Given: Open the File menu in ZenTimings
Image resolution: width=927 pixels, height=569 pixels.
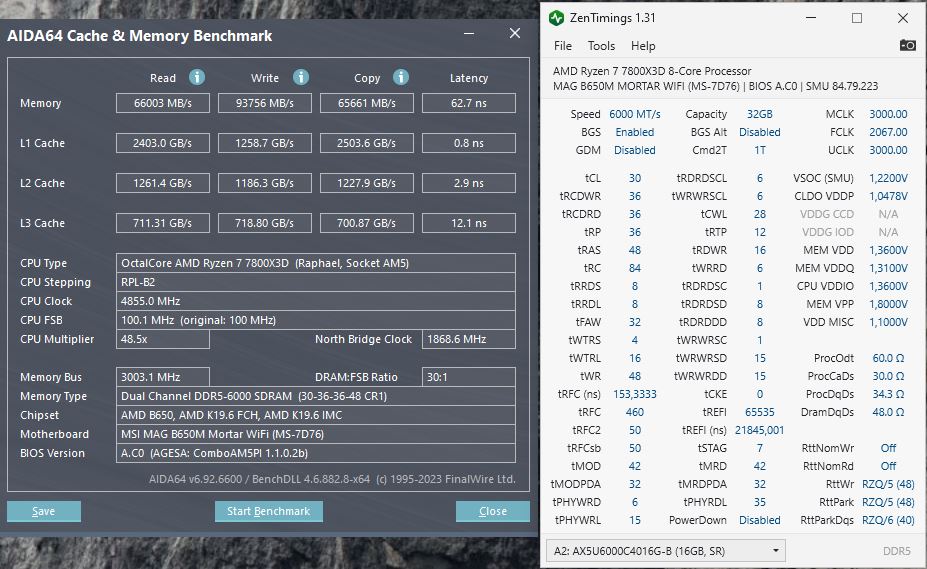Looking at the screenshot, I should click(562, 46).
